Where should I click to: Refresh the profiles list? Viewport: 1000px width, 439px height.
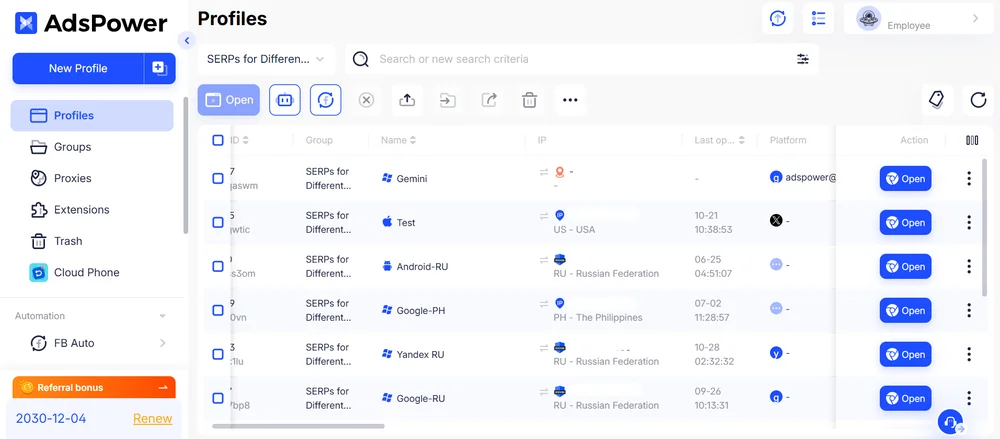click(x=978, y=100)
